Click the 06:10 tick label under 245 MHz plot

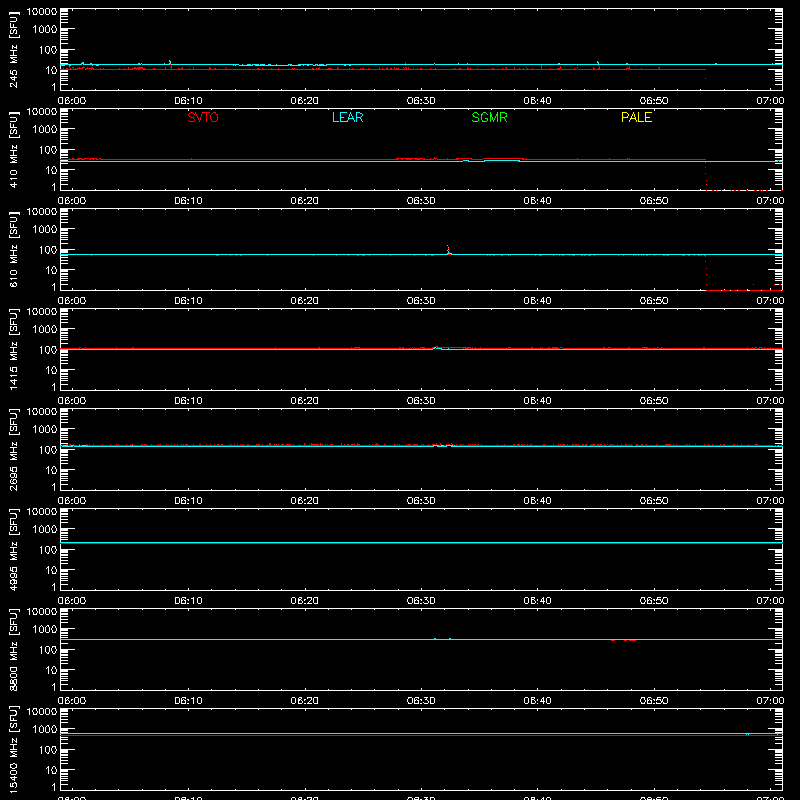tap(188, 101)
